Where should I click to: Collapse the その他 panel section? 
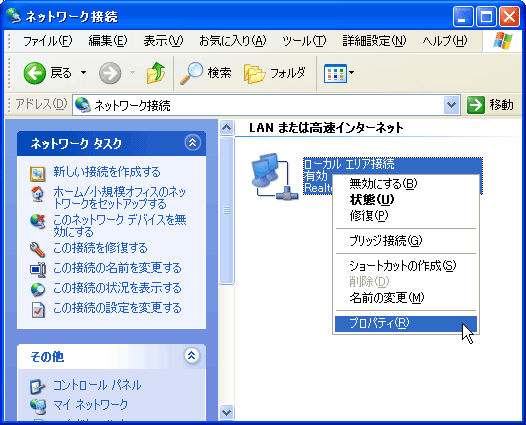pyautogui.click(x=192, y=356)
